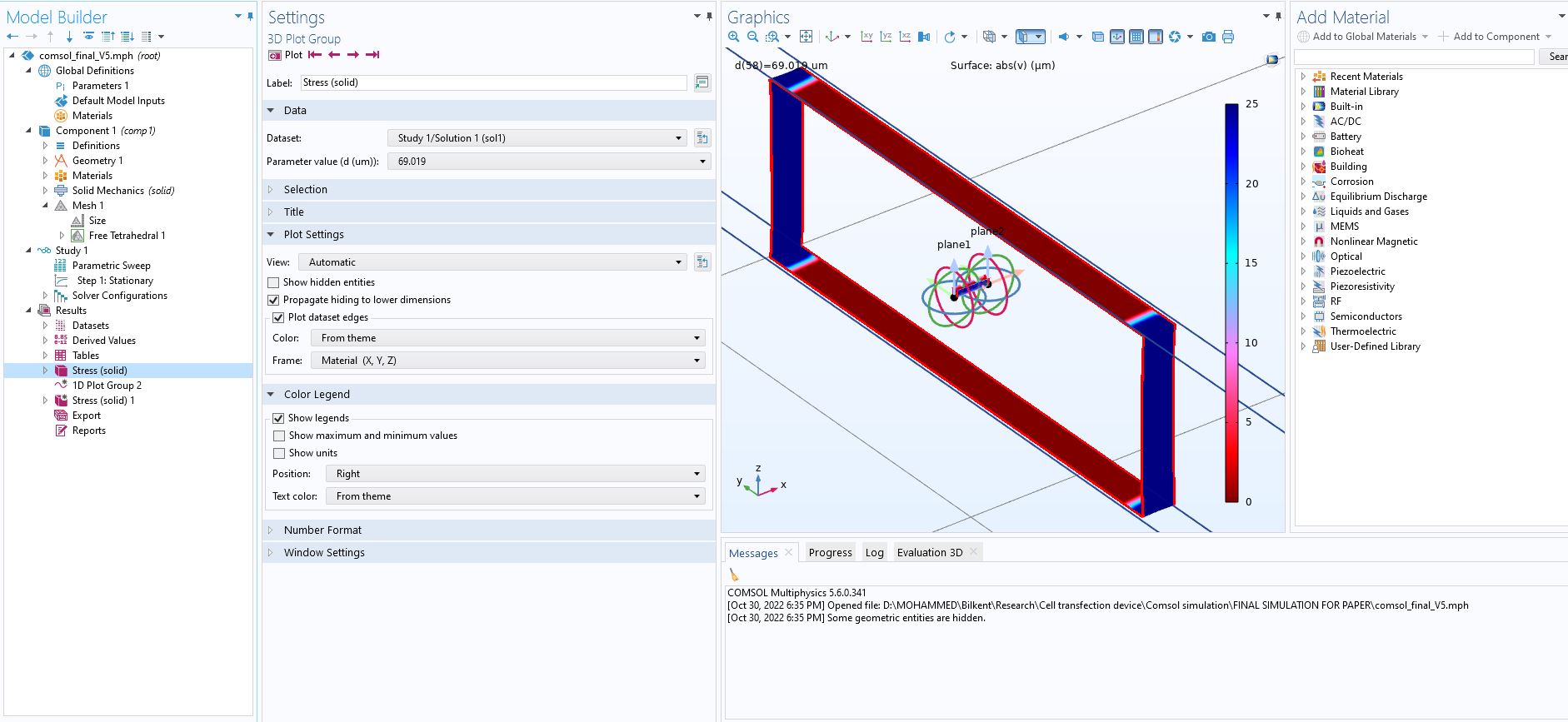Open the Progress tab
1568x722 pixels.
point(830,552)
